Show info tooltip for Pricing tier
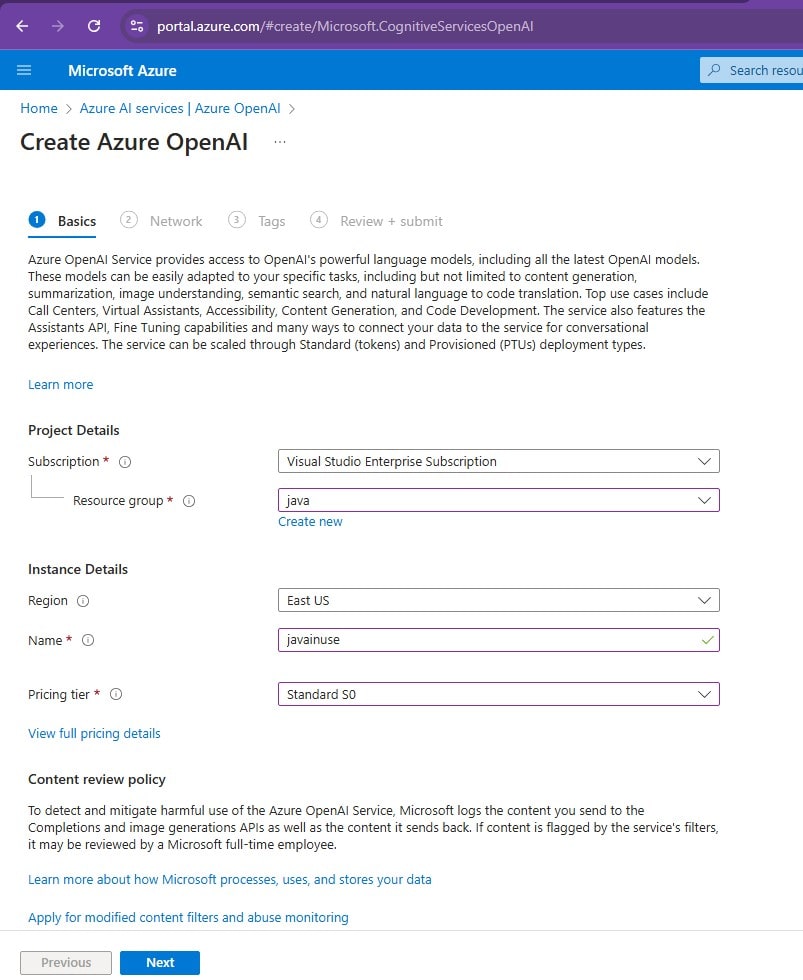This screenshot has height=980, width=803. [116, 694]
